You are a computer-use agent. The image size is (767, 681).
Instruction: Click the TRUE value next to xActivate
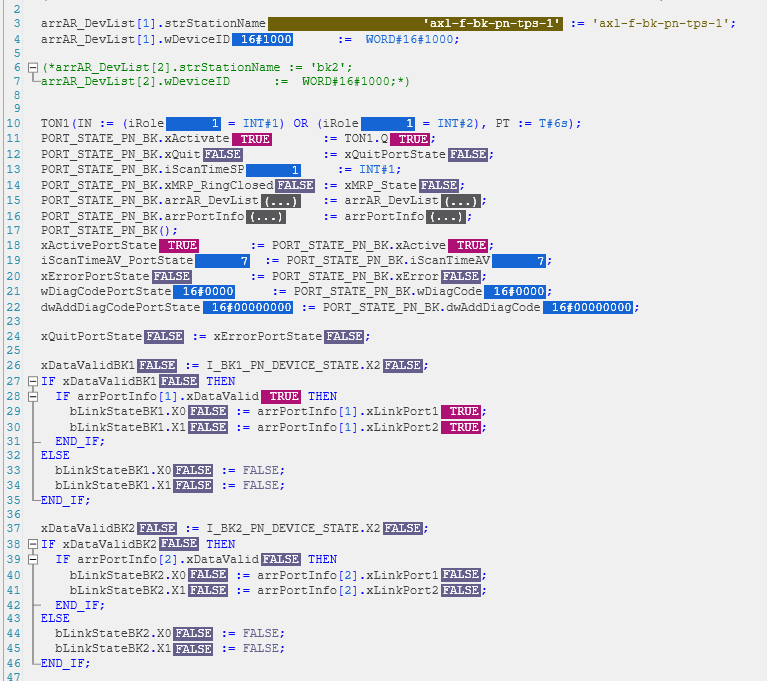coord(251,139)
